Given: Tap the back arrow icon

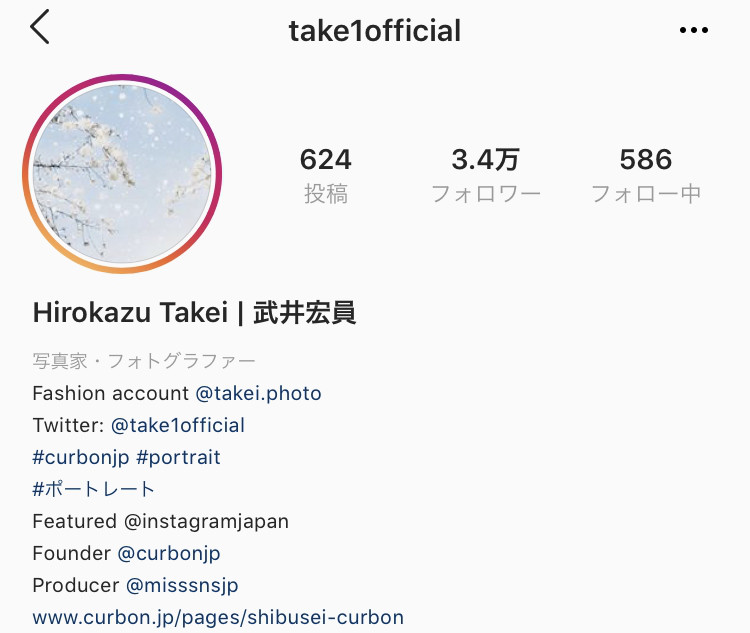Looking at the screenshot, I should click(40, 27).
